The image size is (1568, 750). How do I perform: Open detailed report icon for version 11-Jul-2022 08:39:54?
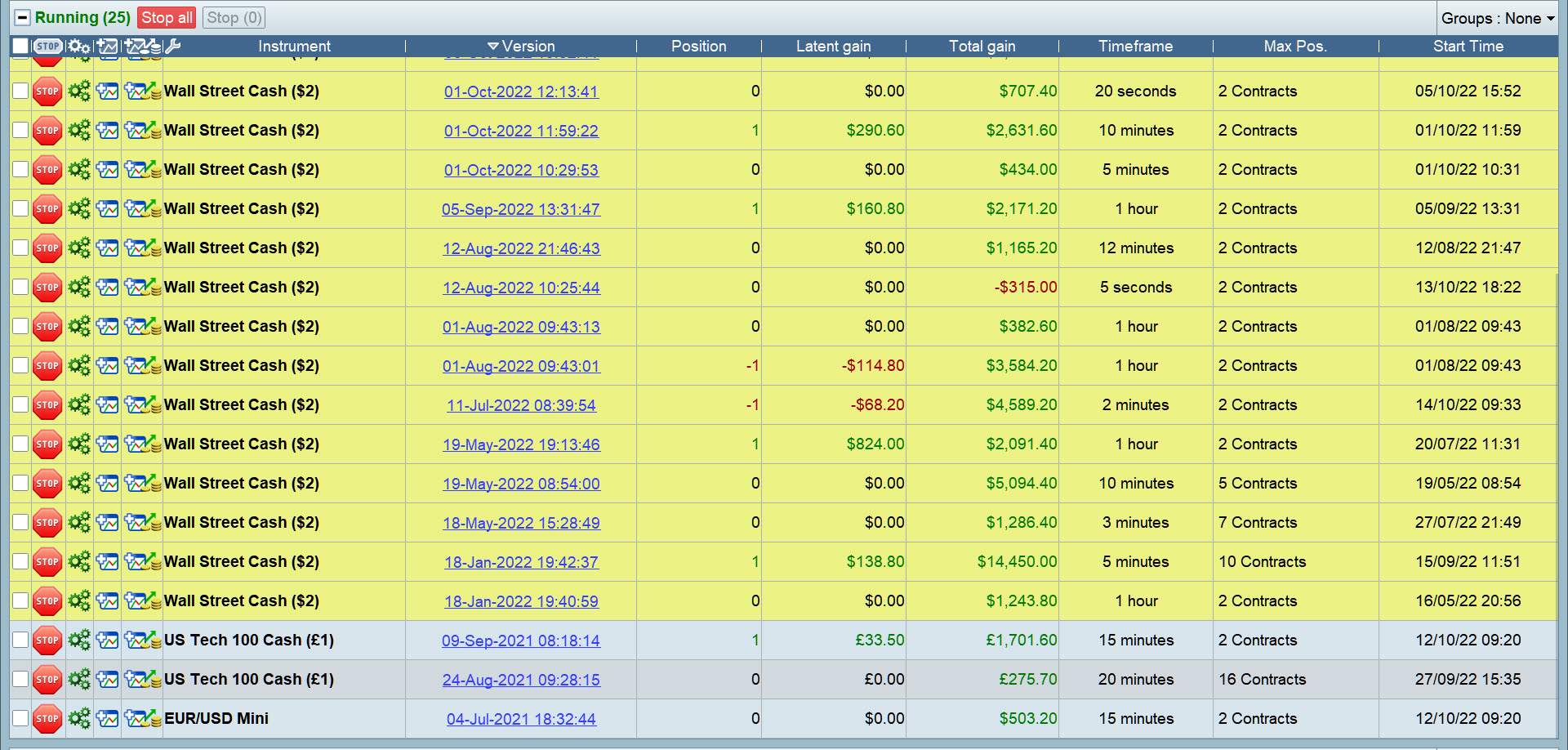pyautogui.click(x=143, y=405)
